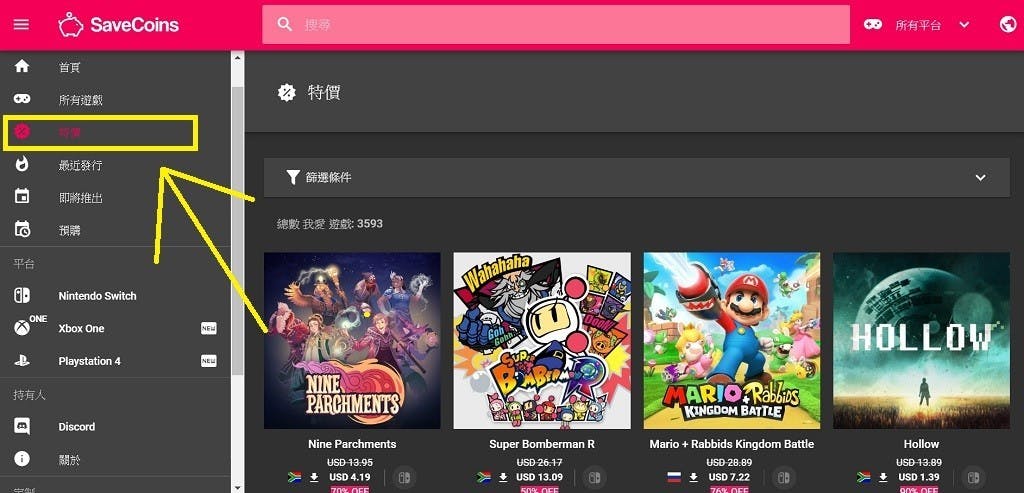Click the Nintendo Switch sidebar icon
The image size is (1024, 493).
tap(22, 295)
